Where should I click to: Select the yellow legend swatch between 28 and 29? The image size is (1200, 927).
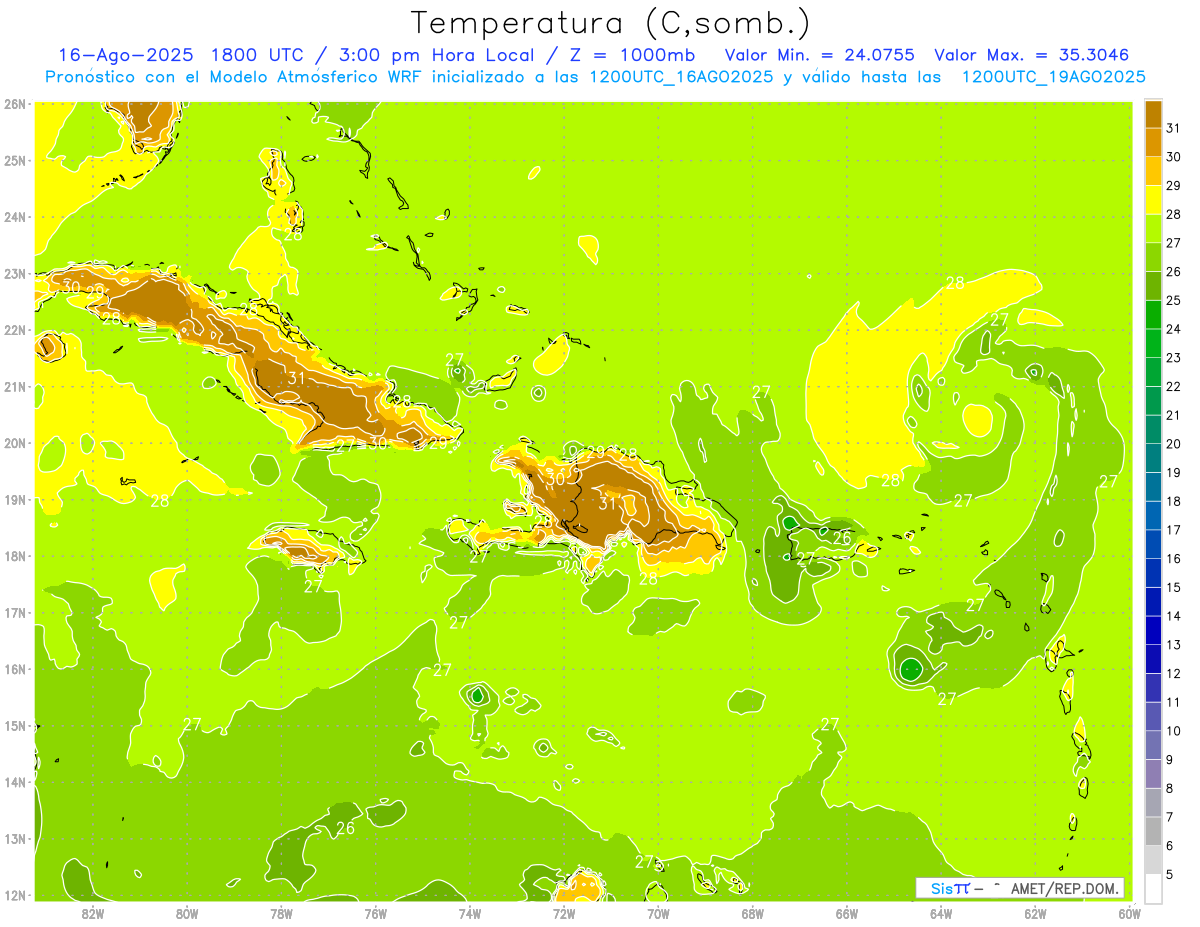click(x=1153, y=201)
